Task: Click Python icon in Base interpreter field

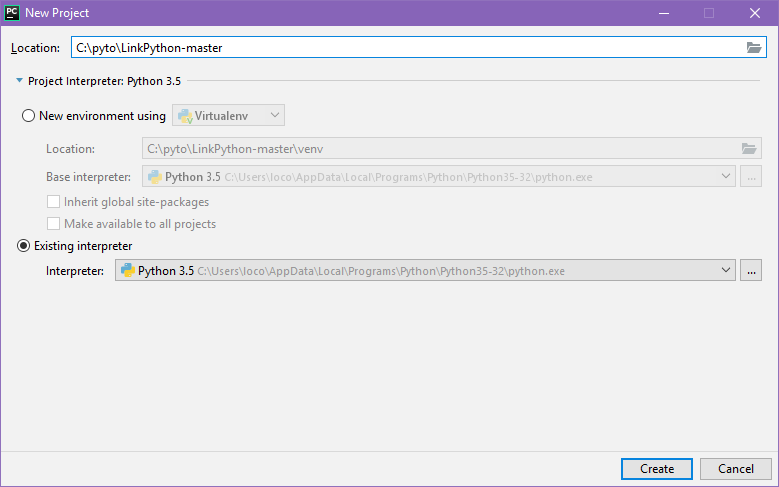Action: [155, 177]
